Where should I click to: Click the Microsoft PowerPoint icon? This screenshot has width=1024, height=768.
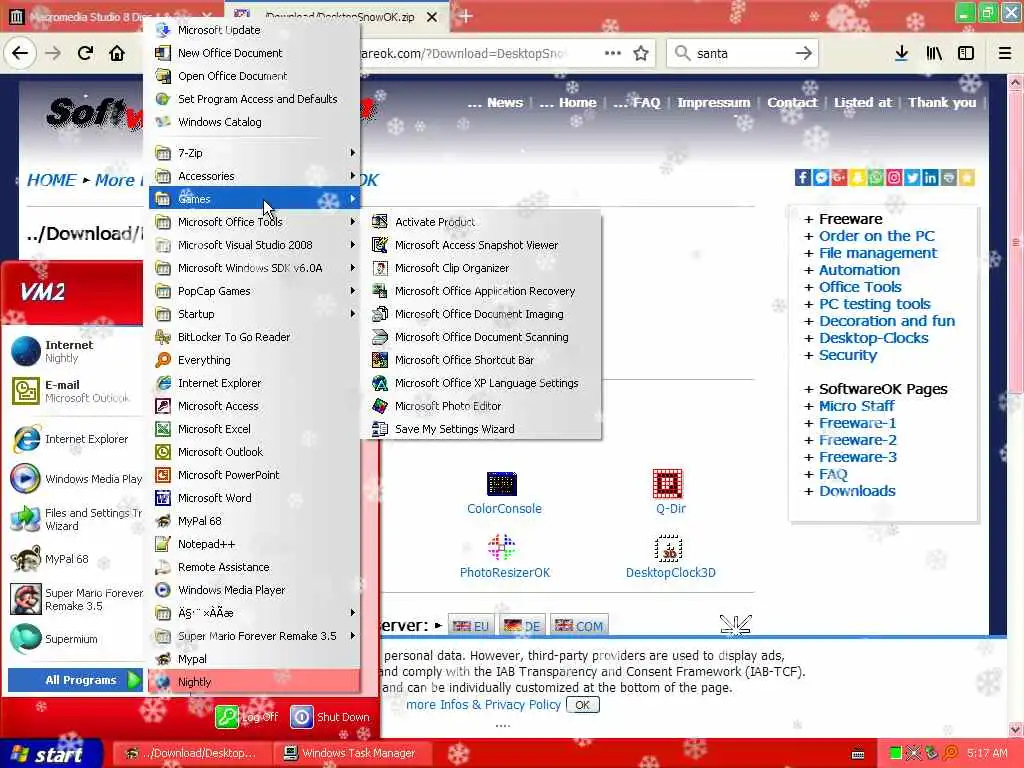click(163, 475)
